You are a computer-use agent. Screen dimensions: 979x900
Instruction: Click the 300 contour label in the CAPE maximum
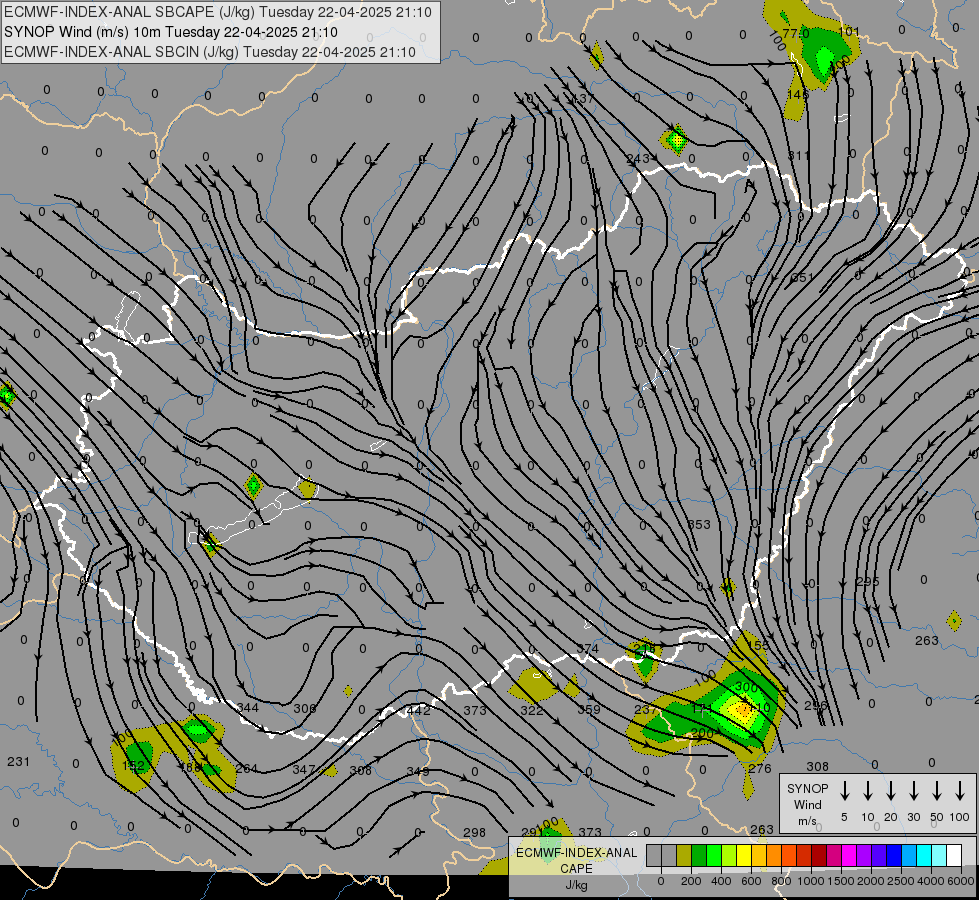coord(746,687)
